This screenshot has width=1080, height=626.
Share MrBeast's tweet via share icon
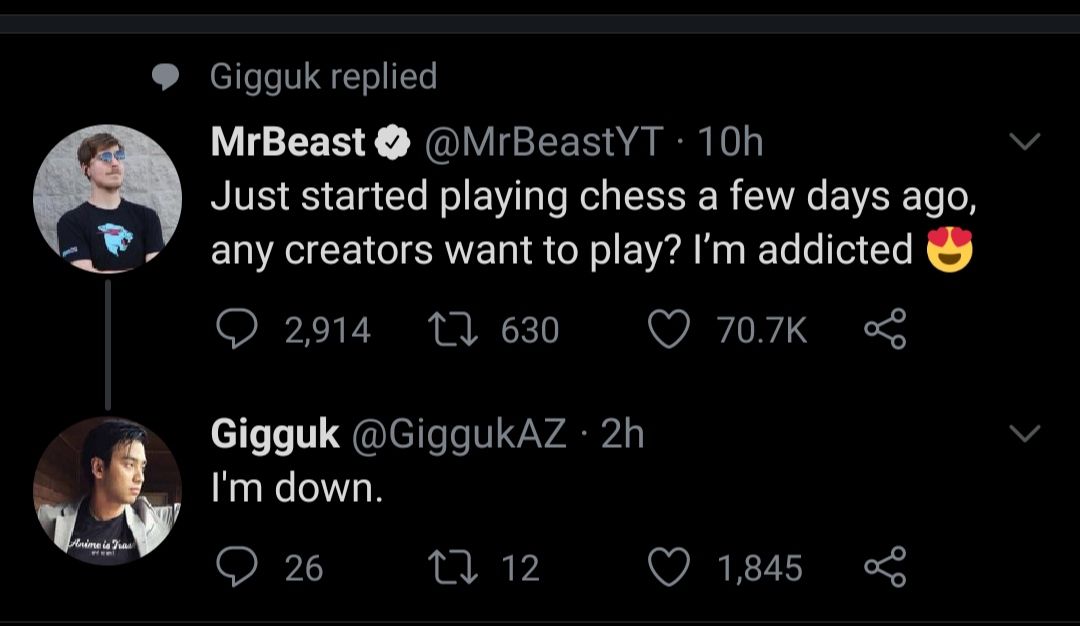click(x=885, y=330)
